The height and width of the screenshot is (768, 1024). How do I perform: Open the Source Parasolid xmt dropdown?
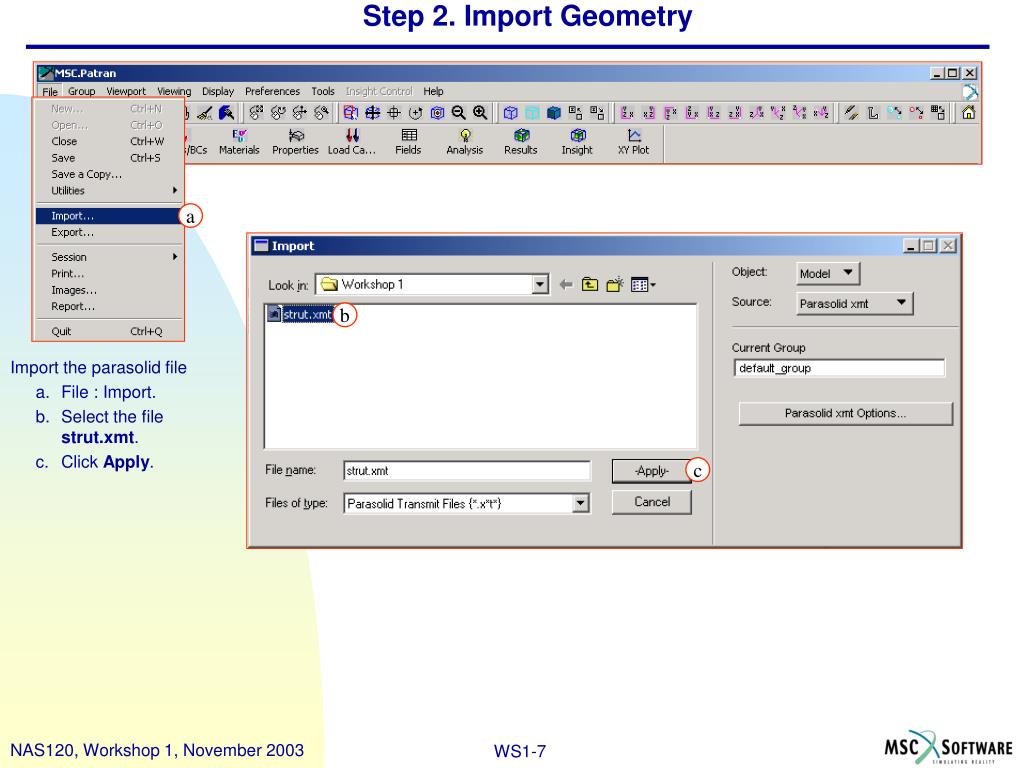coord(854,303)
